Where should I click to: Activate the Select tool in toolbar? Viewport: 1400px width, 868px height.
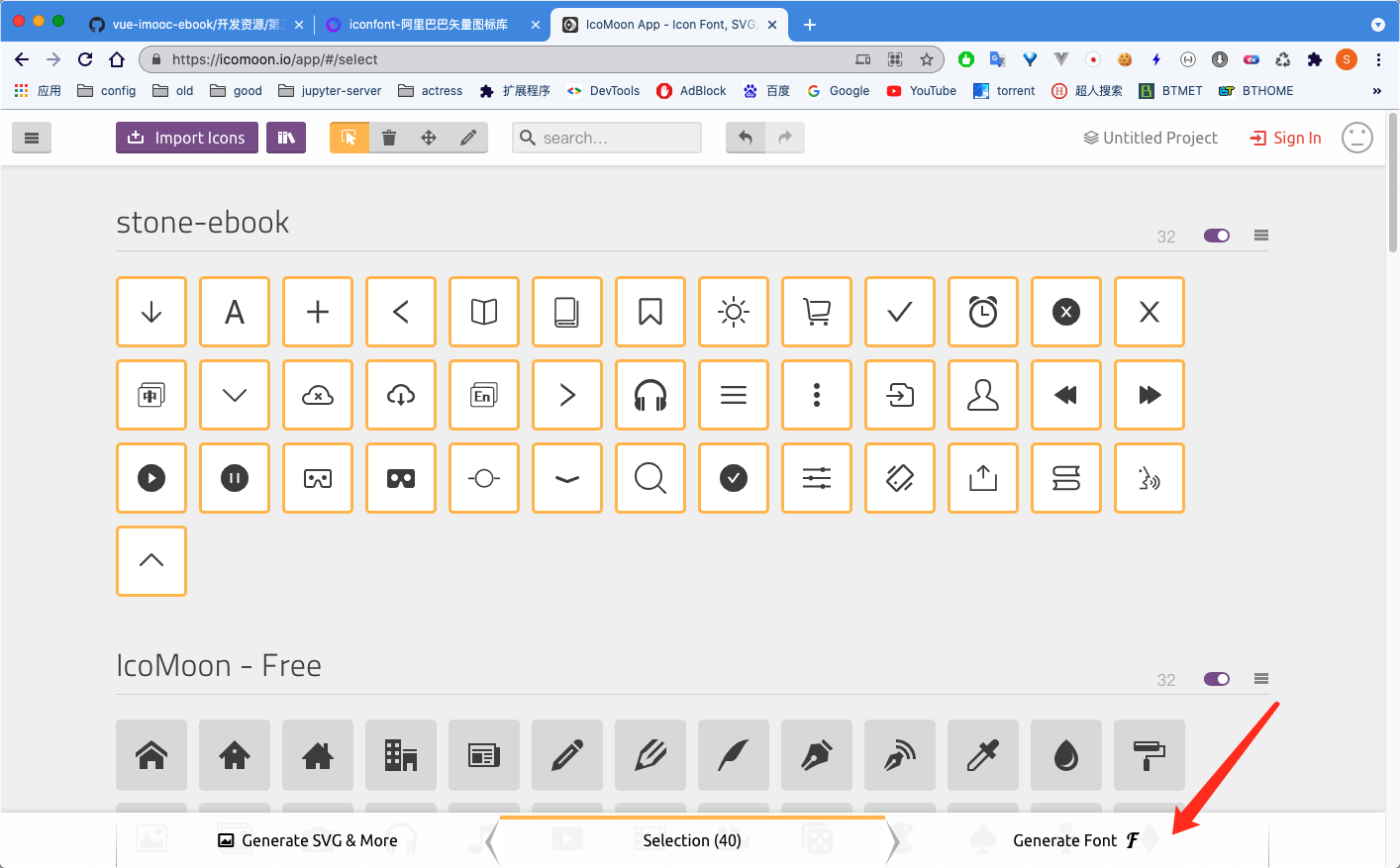pyautogui.click(x=350, y=138)
